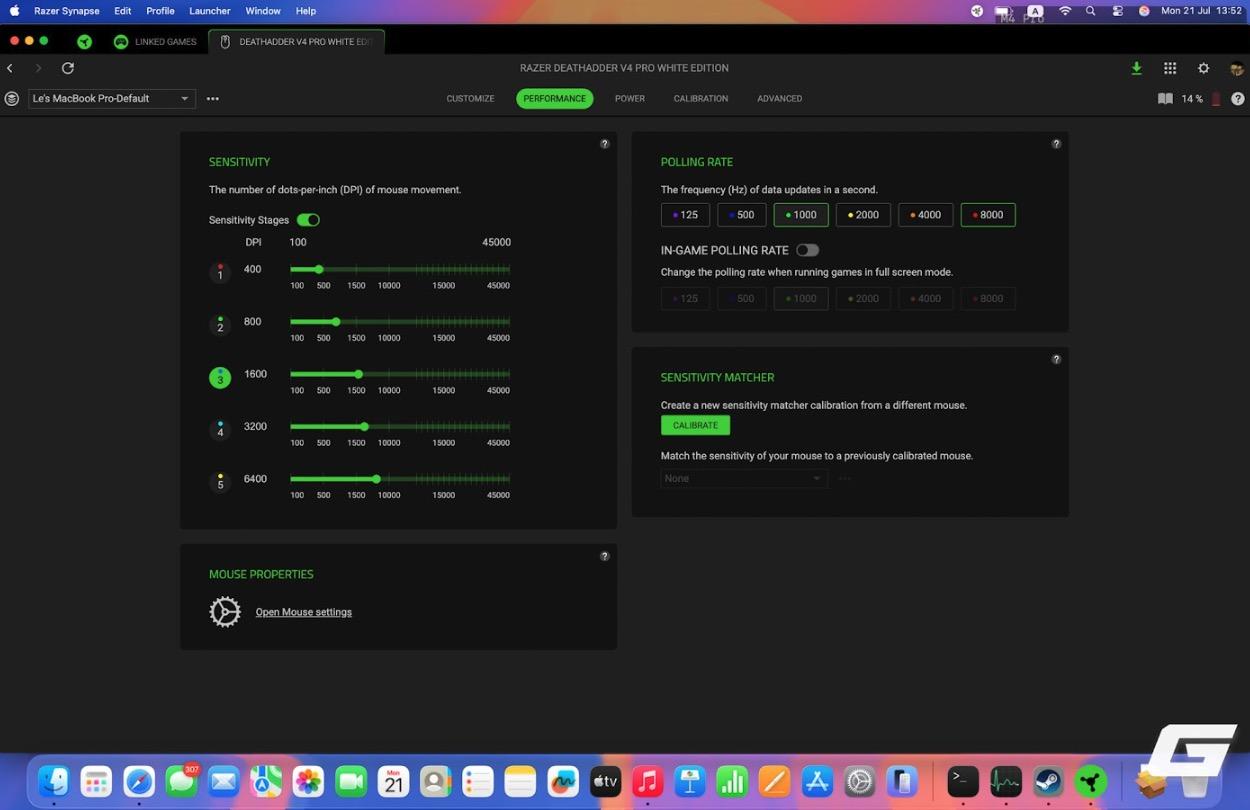The height and width of the screenshot is (810, 1250).
Task: Open the user guide book icon
Action: click(x=1165, y=99)
